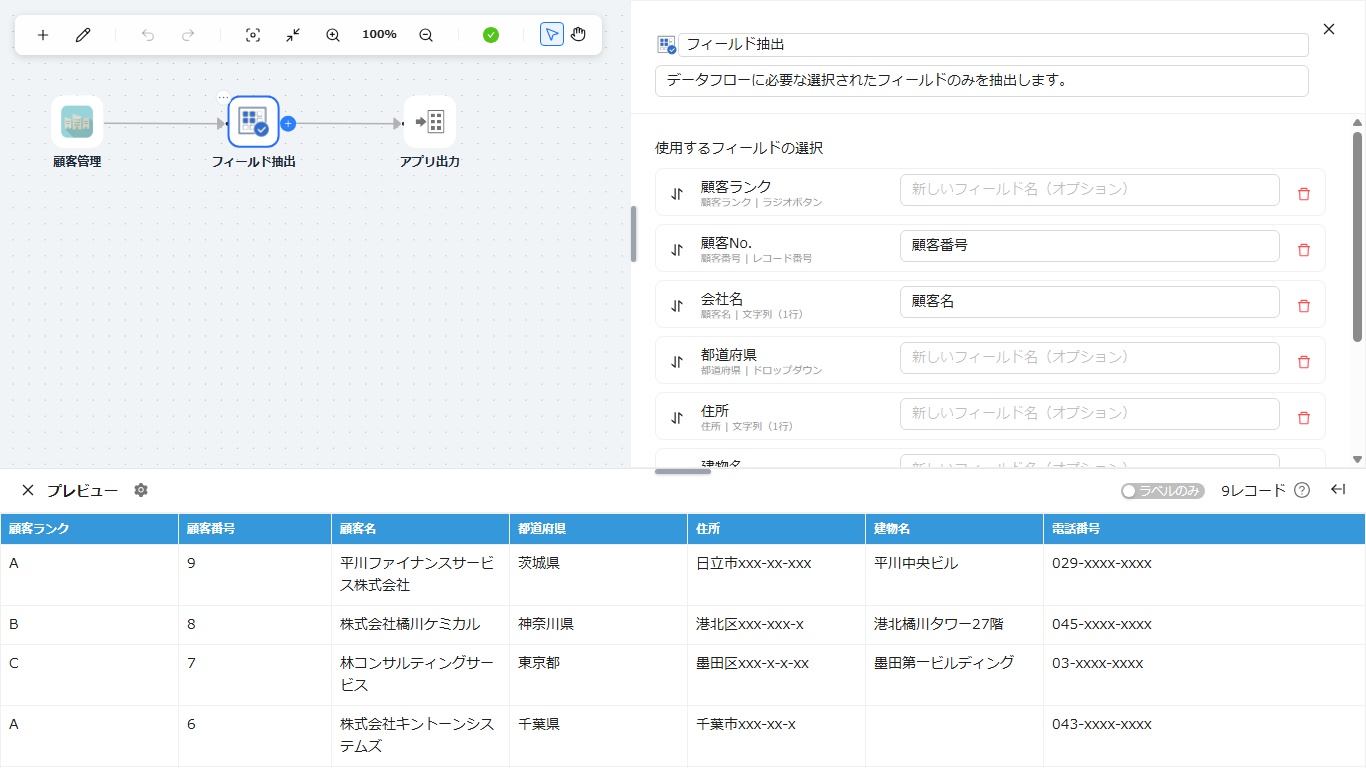Viewport: 1366px width, 768px height.
Task: Click the fit-to-view focus icon
Action: (x=253, y=35)
